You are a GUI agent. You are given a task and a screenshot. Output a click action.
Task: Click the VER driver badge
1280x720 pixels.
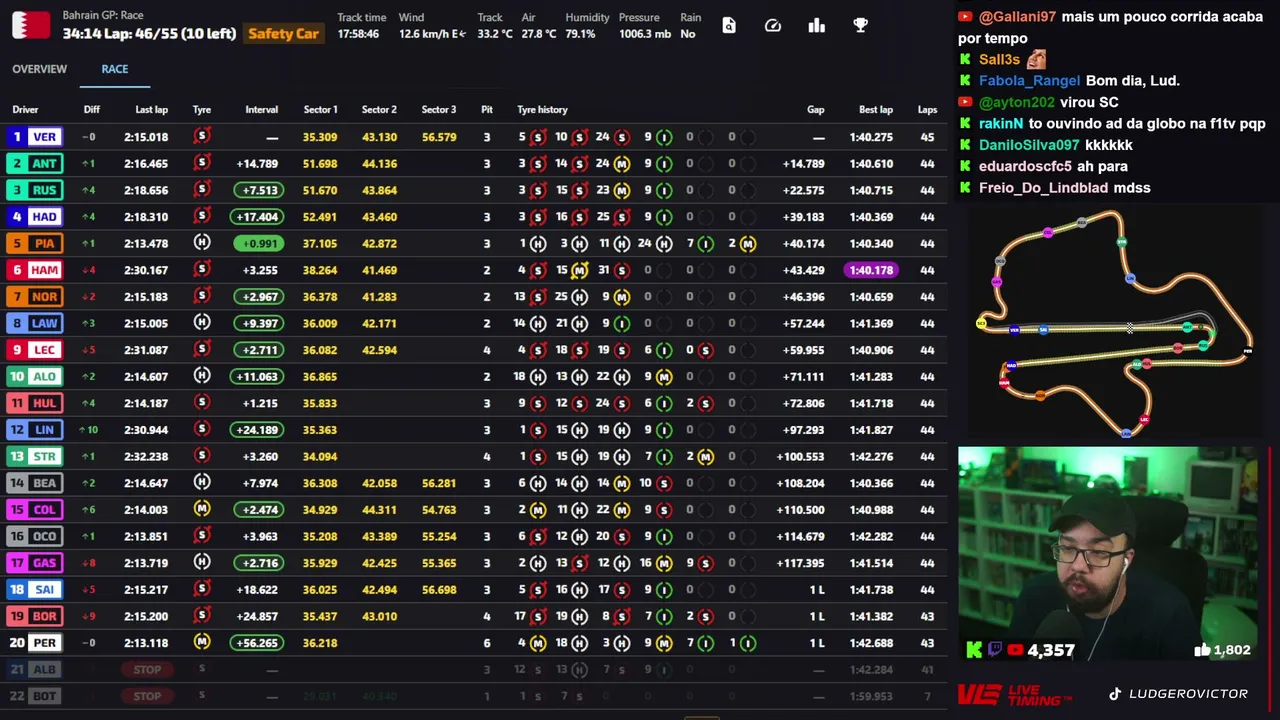[35, 137]
